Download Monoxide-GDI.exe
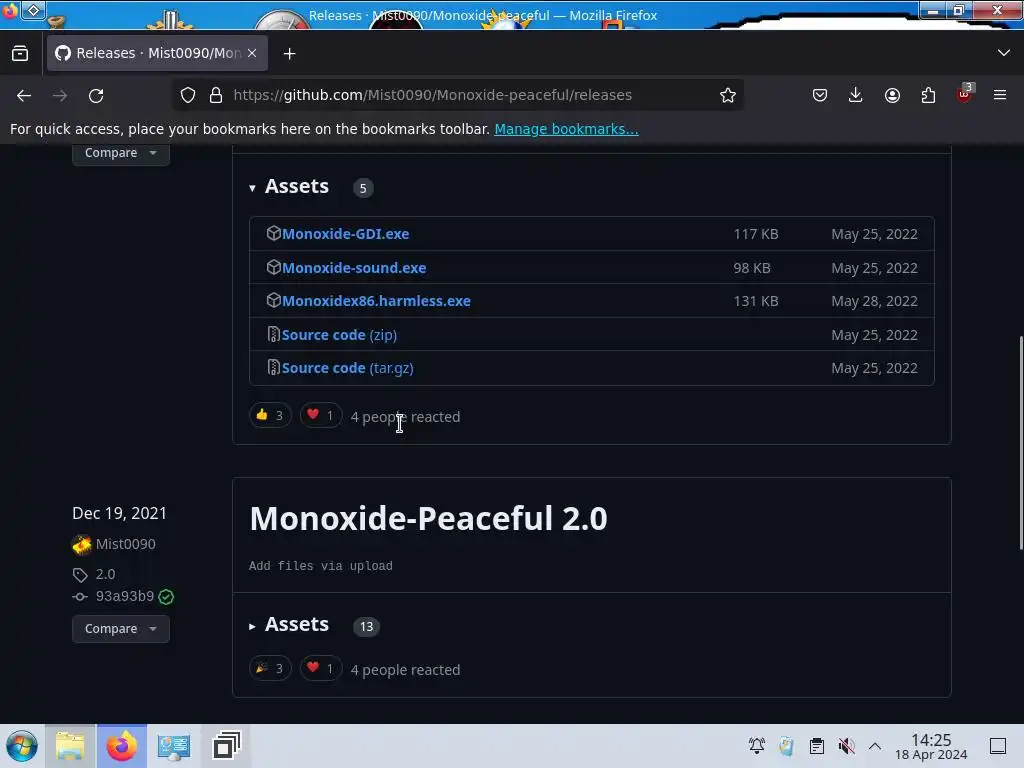 [345, 234]
